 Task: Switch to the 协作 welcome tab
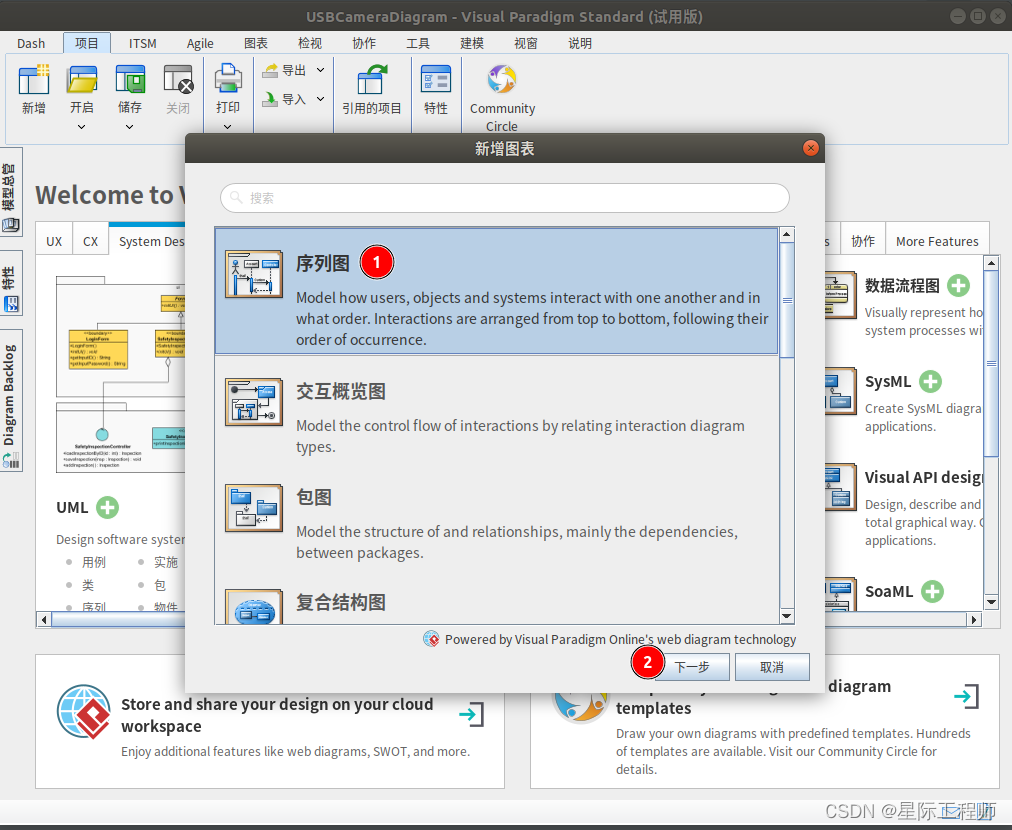pos(863,241)
